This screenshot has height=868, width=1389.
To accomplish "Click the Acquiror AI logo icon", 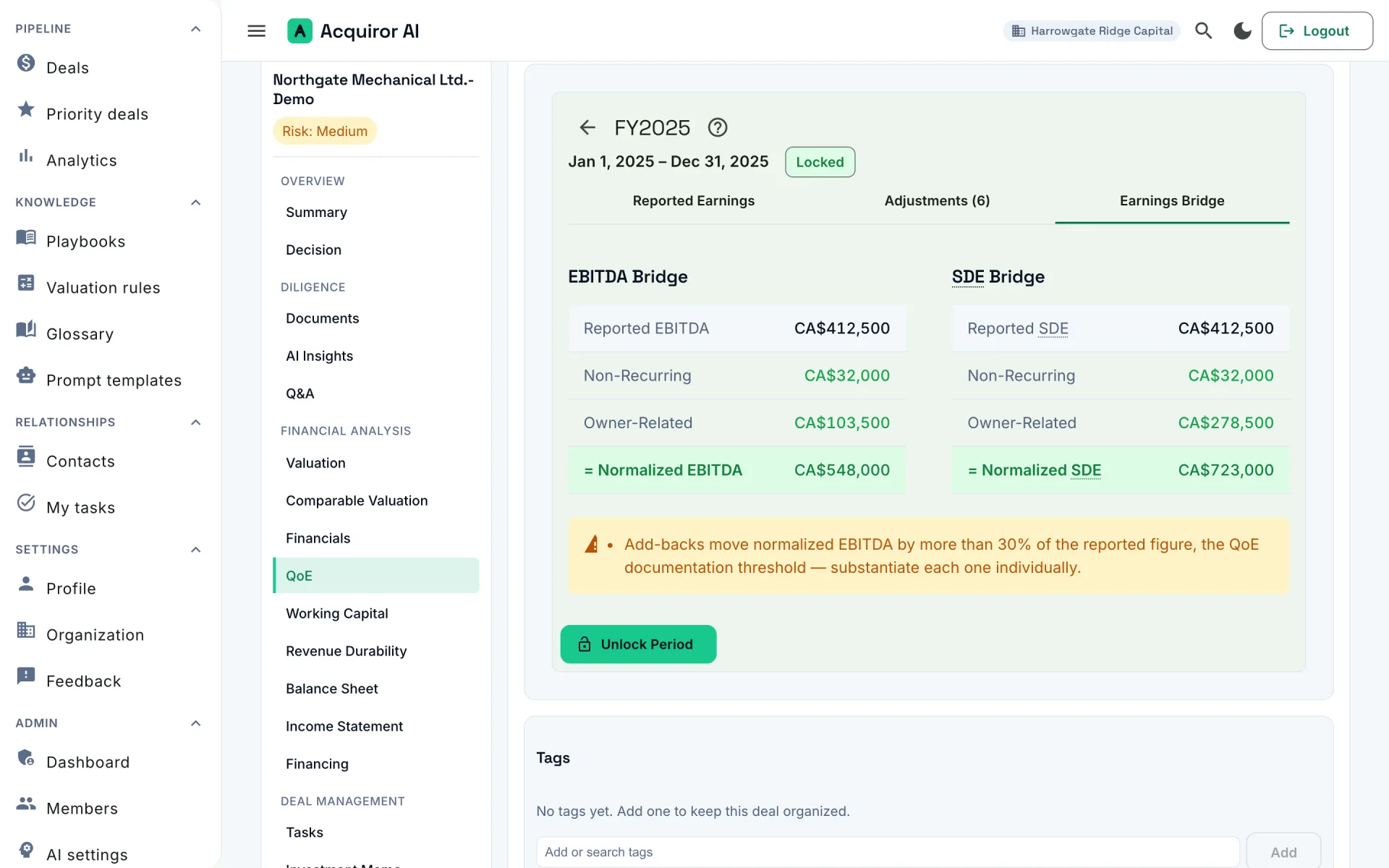I will [x=300, y=31].
